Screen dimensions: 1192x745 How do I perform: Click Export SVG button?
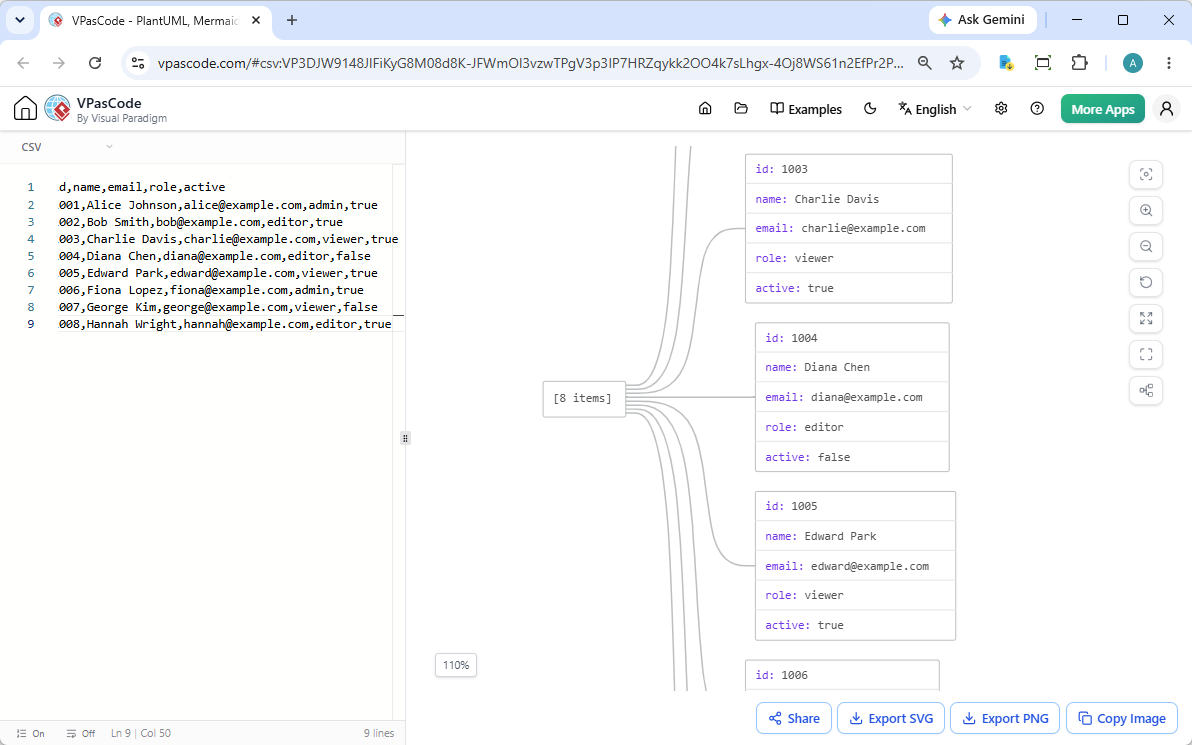pos(891,718)
